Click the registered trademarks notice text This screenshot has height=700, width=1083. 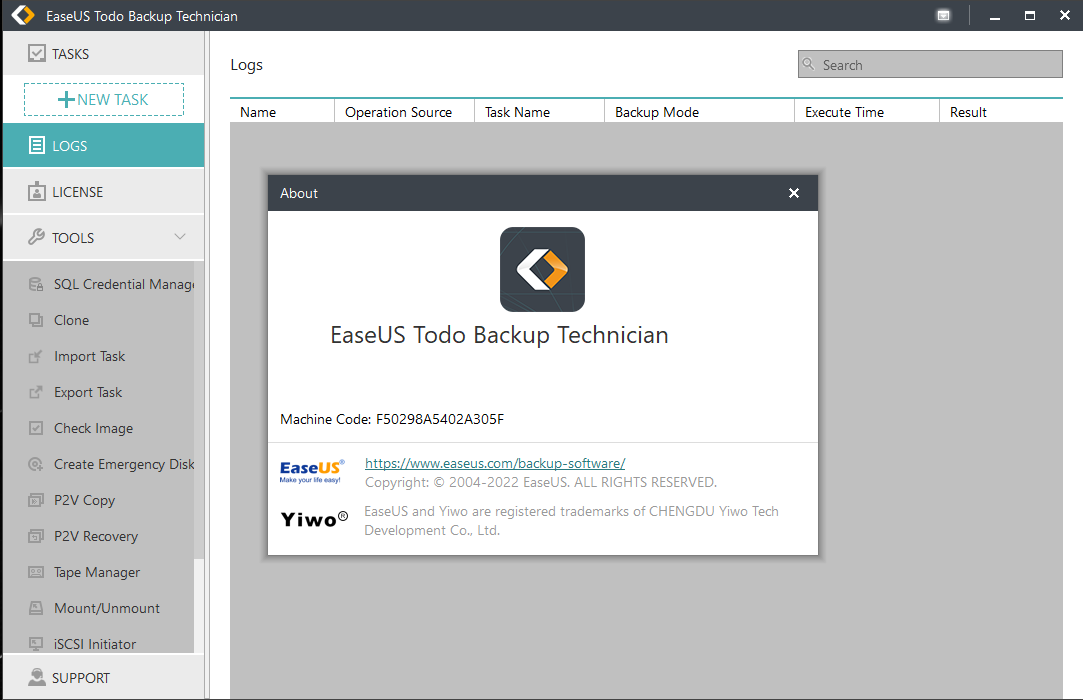click(x=571, y=520)
